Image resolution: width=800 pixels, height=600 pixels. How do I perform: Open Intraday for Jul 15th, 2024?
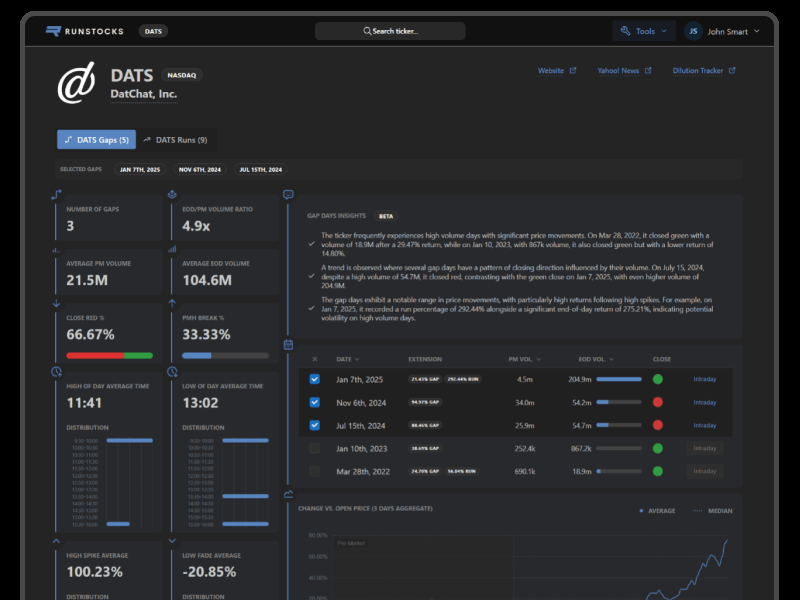click(705, 425)
